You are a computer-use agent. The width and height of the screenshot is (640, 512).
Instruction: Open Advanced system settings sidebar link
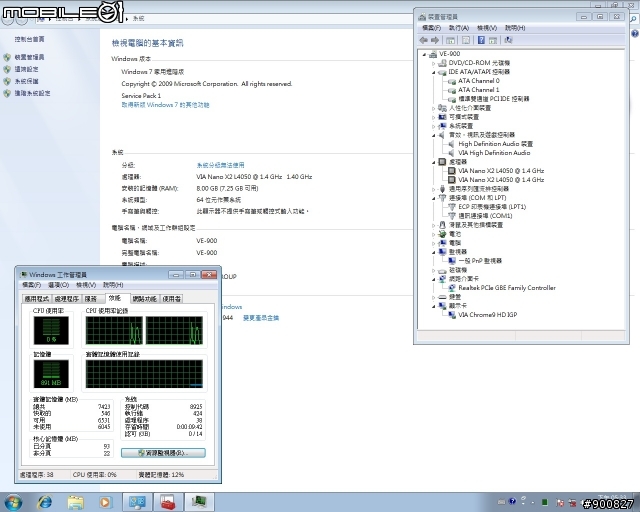click(x=32, y=93)
